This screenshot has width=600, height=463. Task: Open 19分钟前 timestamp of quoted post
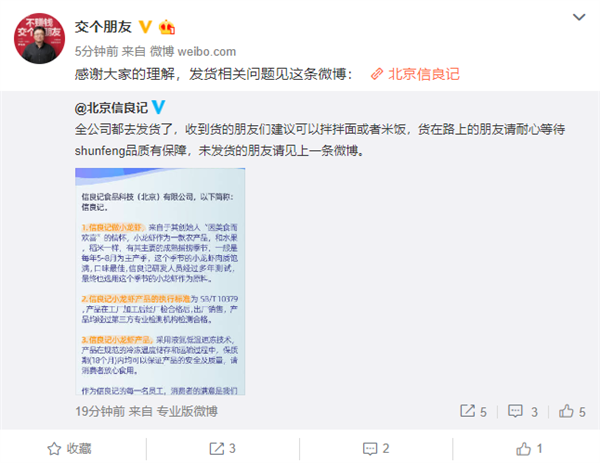coord(100,411)
